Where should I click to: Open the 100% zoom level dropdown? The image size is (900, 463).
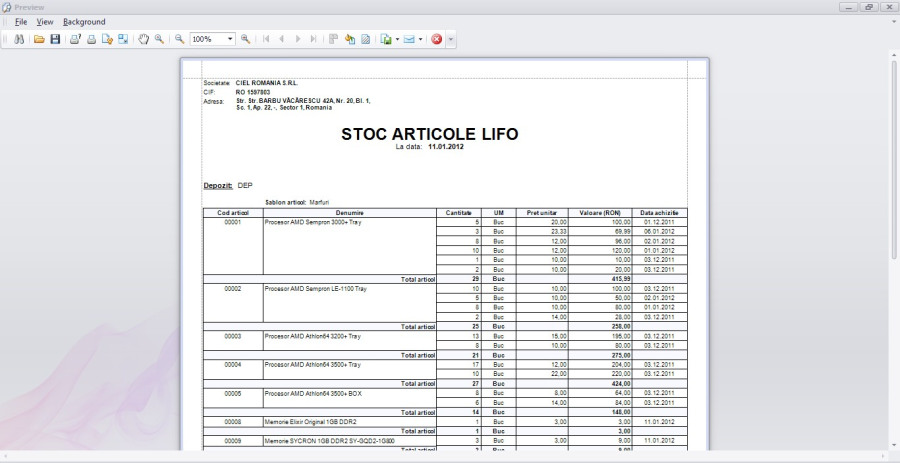click(x=231, y=39)
